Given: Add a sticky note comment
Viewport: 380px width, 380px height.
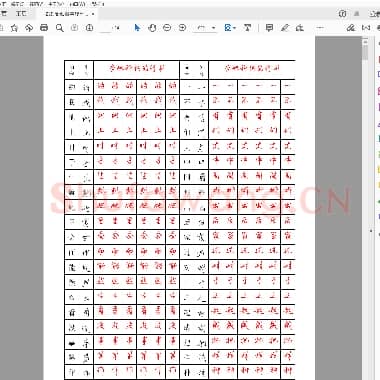Looking at the screenshot, I should pyautogui.click(x=269, y=28).
